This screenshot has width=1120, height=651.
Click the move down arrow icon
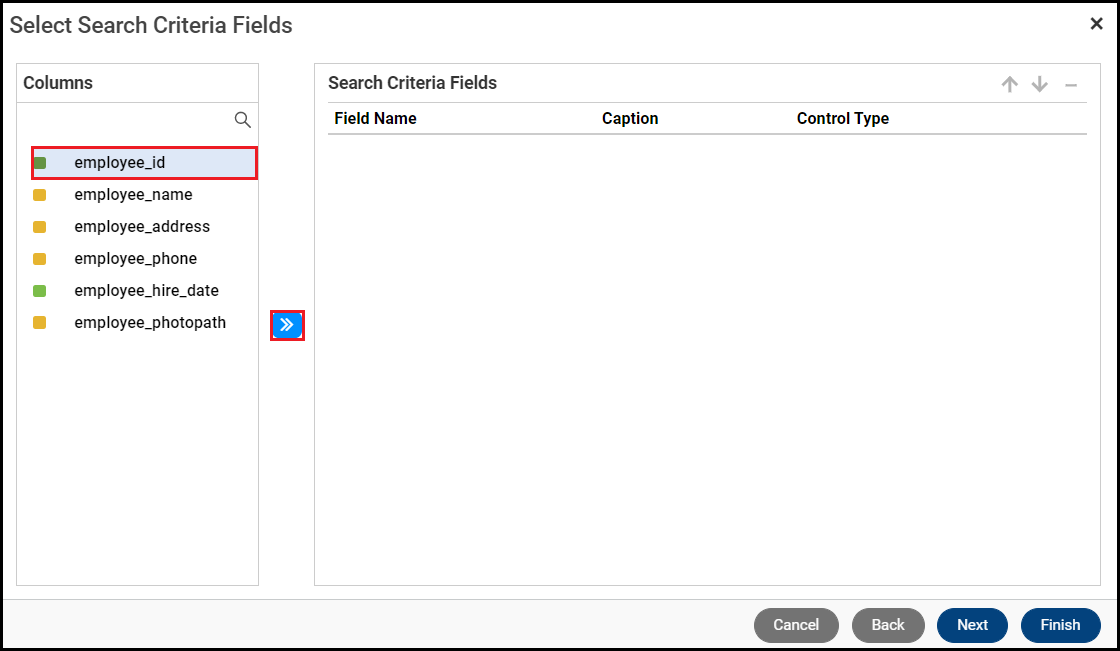[x=1040, y=85]
